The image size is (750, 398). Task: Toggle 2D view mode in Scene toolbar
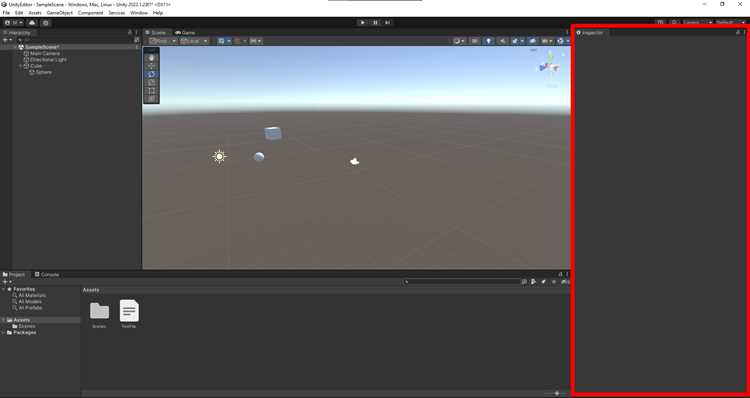point(474,41)
